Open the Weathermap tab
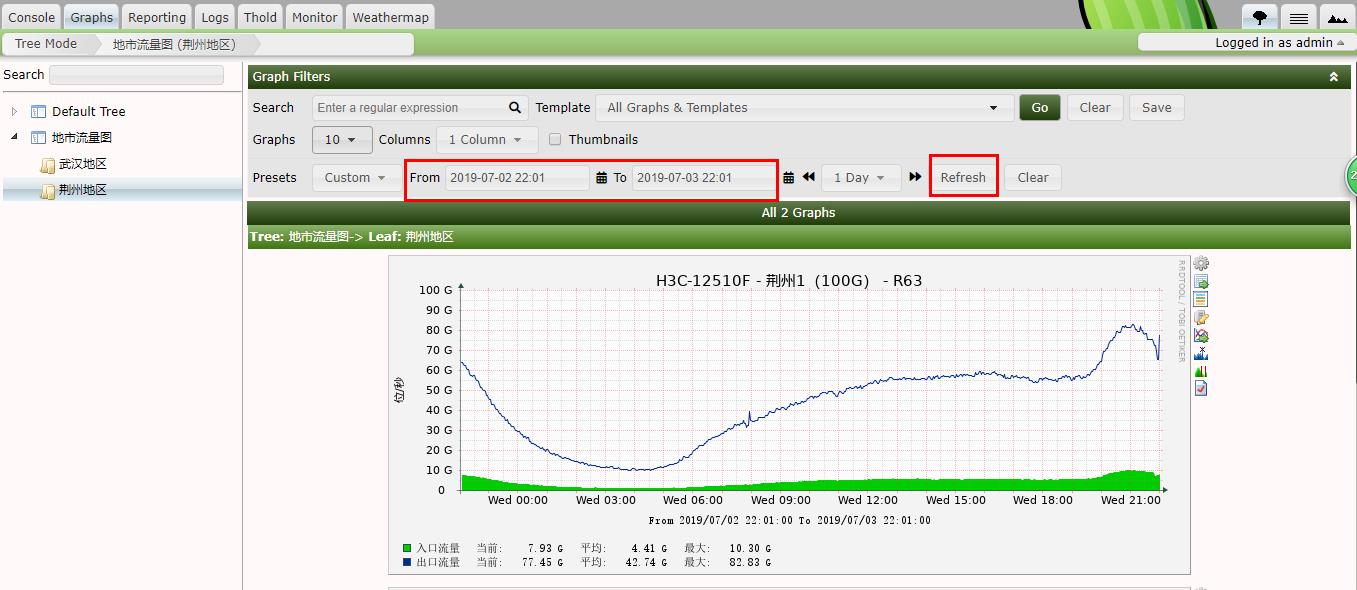This screenshot has height=590, width=1357. [x=390, y=17]
